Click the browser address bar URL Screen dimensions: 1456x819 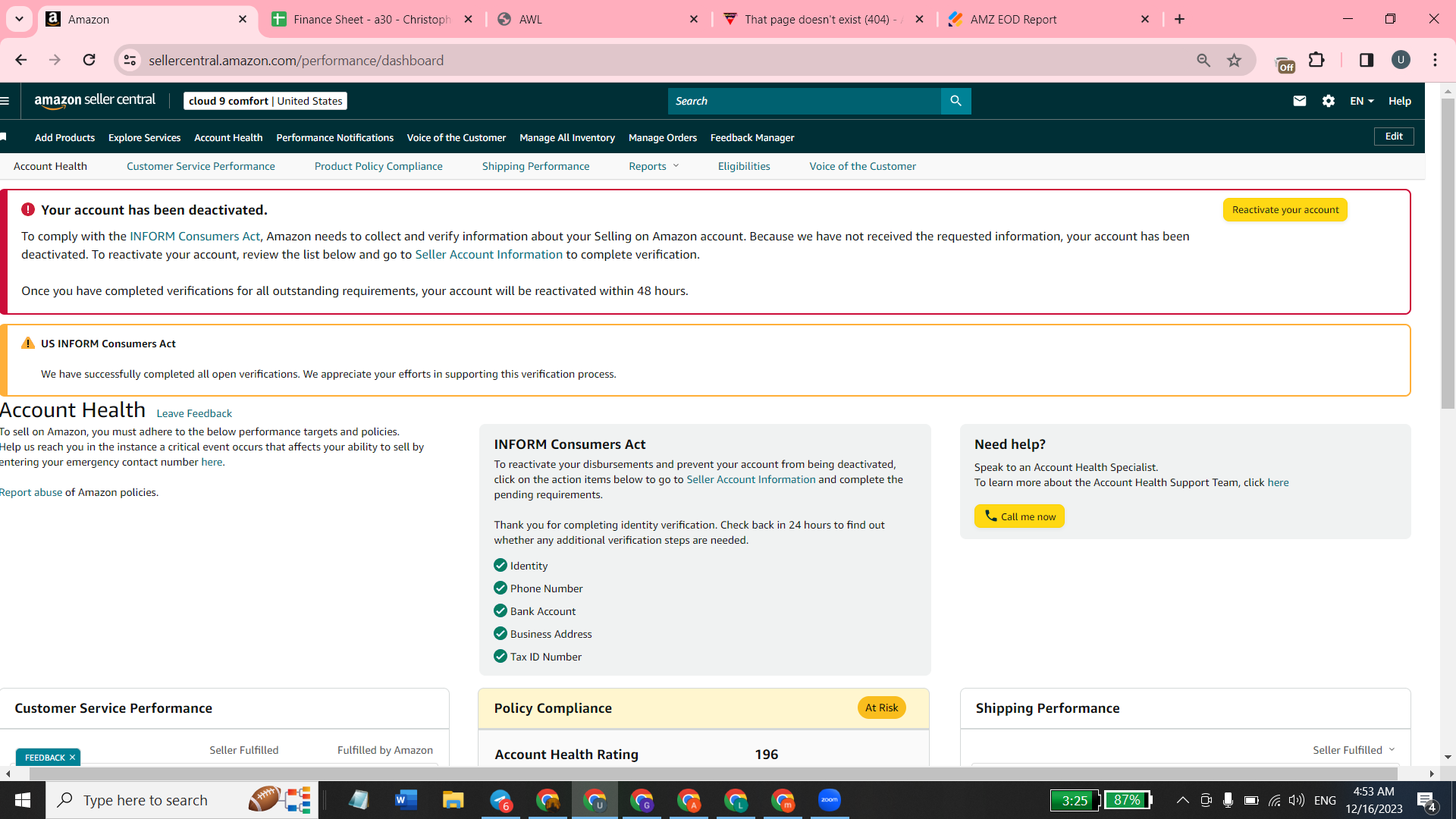[x=296, y=60]
